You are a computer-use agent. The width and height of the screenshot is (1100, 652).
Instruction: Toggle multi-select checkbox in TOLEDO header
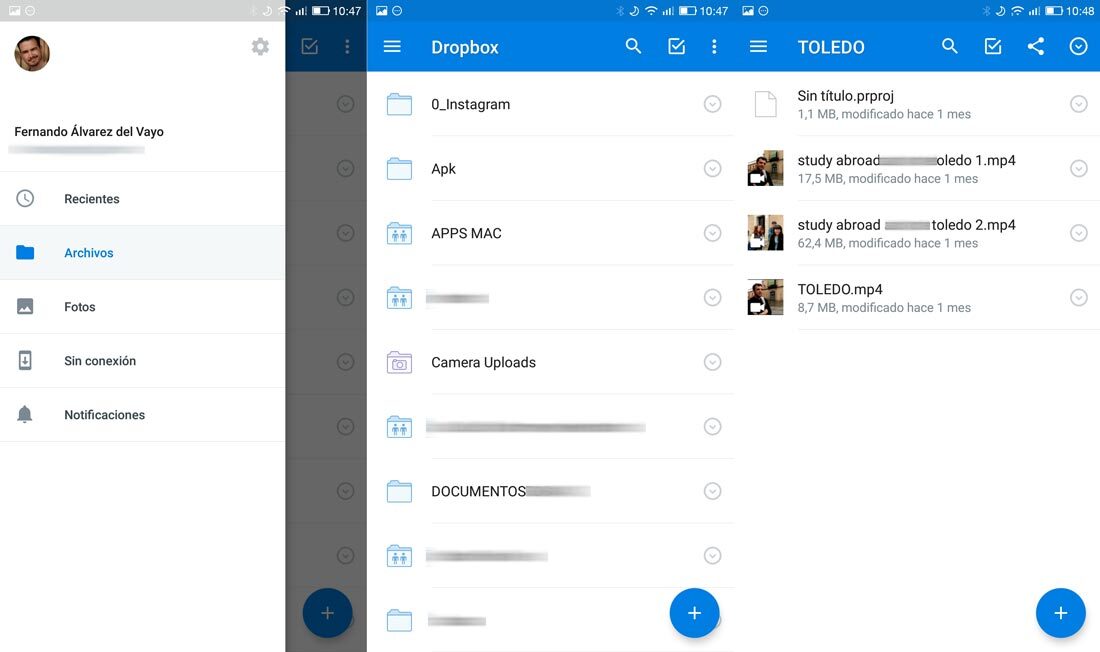(993, 47)
